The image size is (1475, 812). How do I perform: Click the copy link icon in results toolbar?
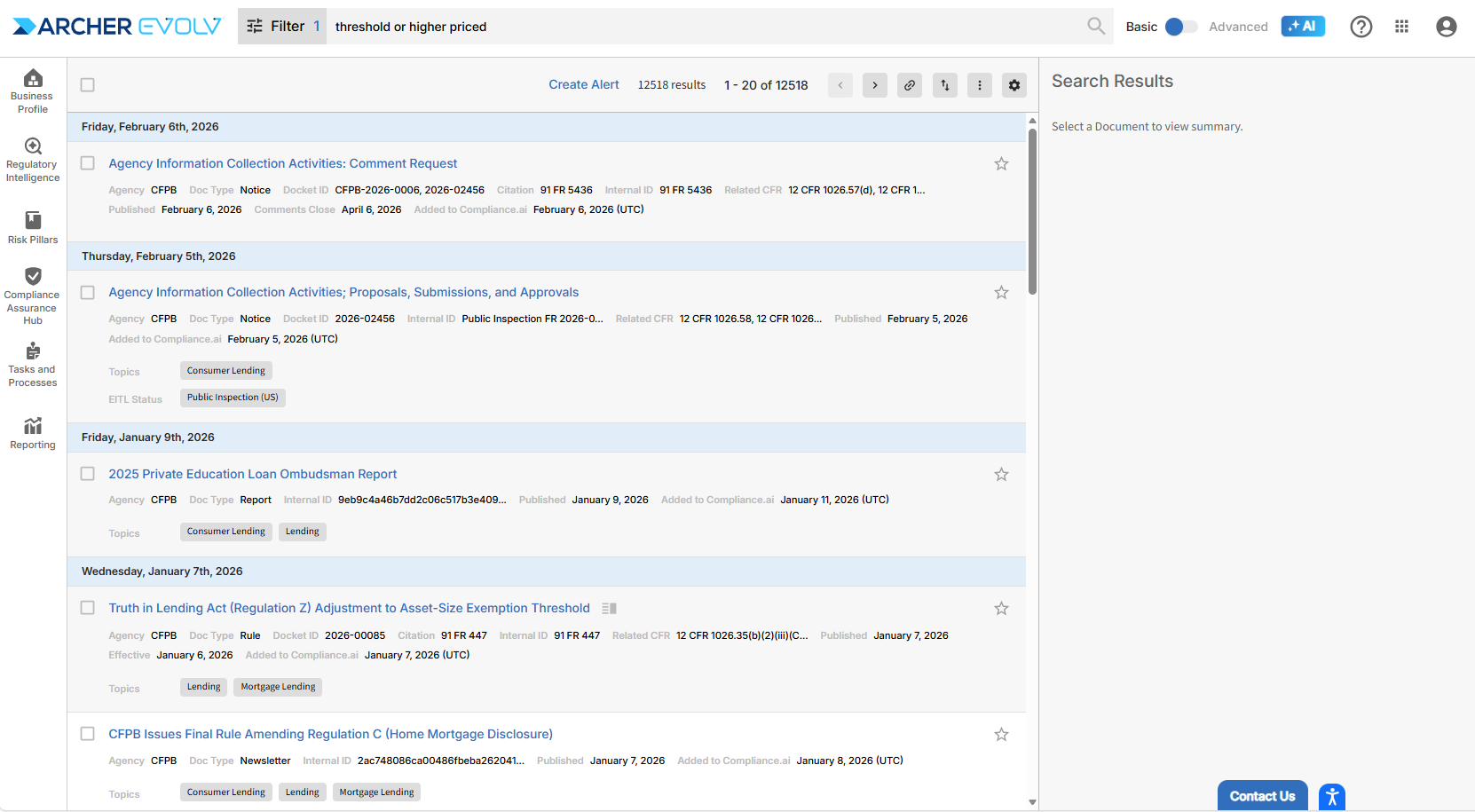pos(910,85)
